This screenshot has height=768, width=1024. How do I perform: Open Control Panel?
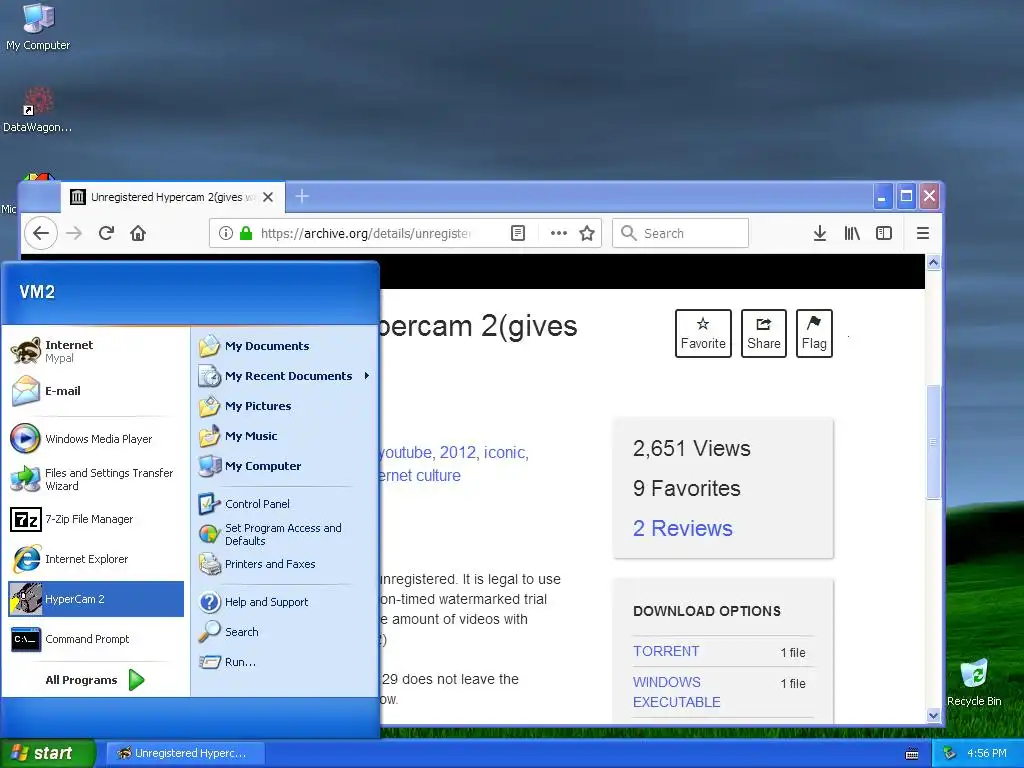[284, 504]
